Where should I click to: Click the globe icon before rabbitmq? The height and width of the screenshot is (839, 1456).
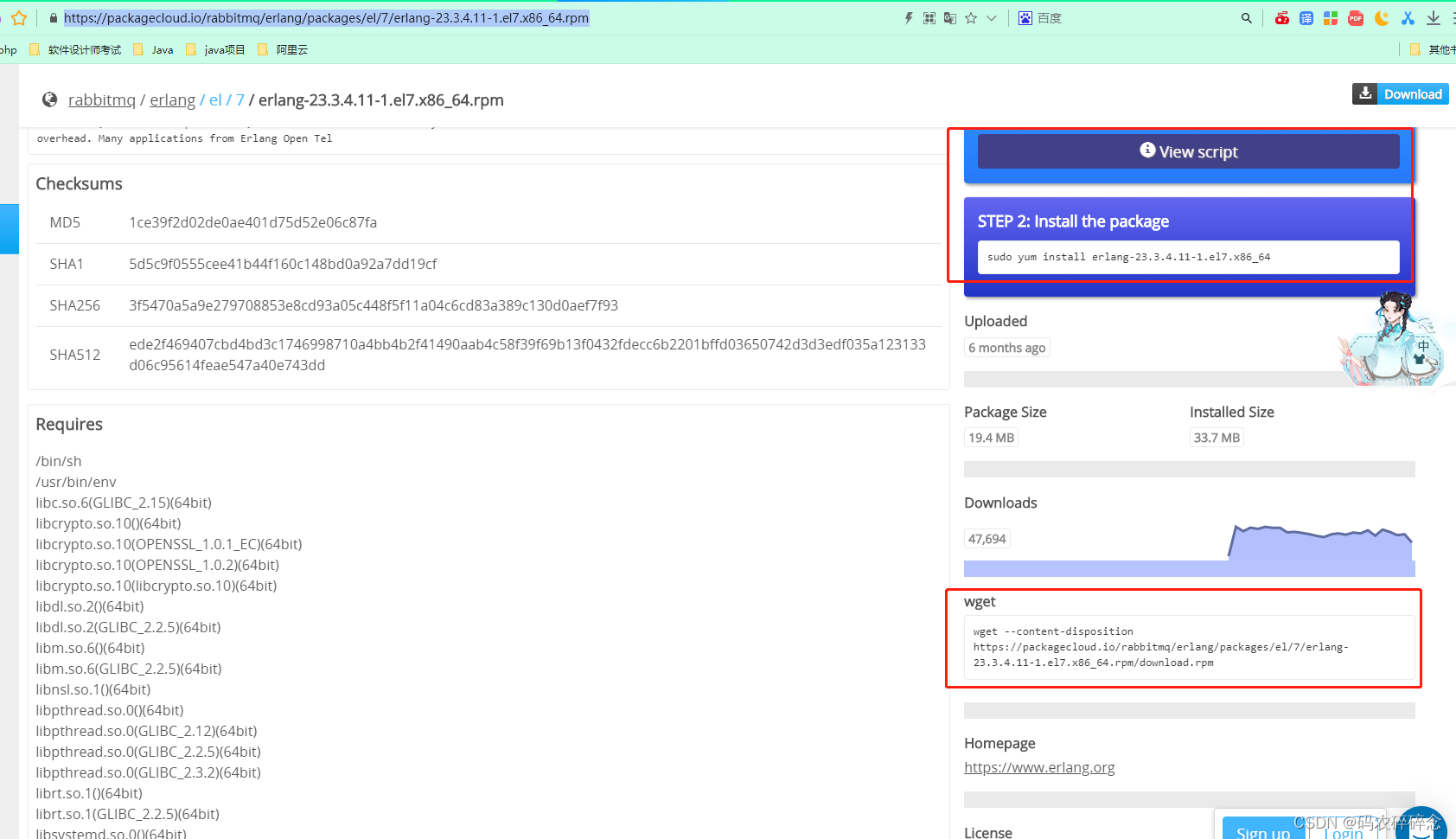point(50,100)
